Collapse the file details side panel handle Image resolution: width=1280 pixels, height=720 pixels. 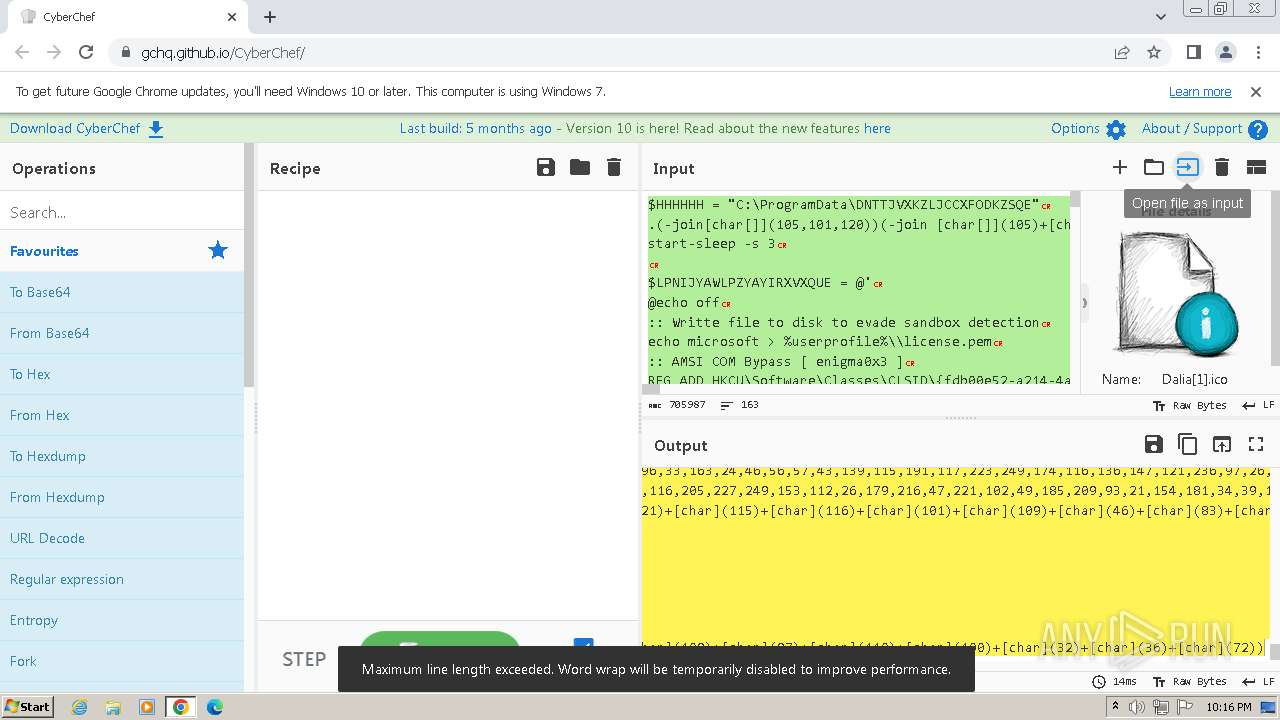click(1084, 302)
